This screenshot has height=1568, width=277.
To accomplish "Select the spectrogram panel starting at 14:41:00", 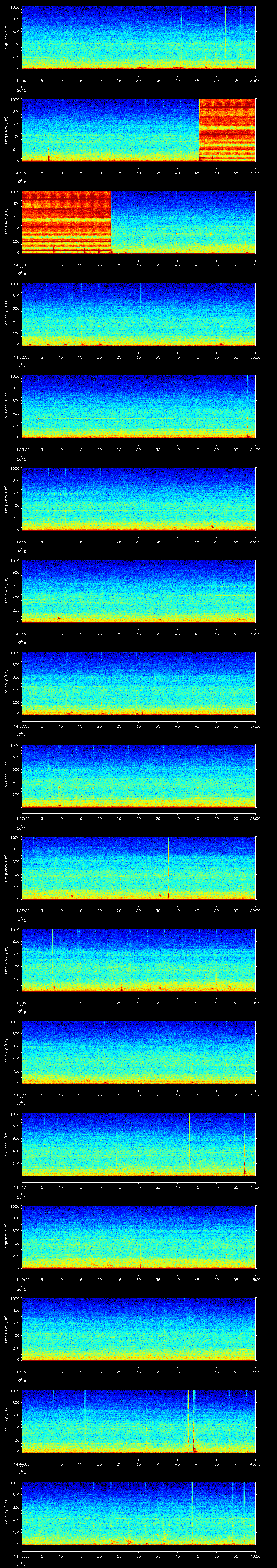I will (x=138, y=1145).
